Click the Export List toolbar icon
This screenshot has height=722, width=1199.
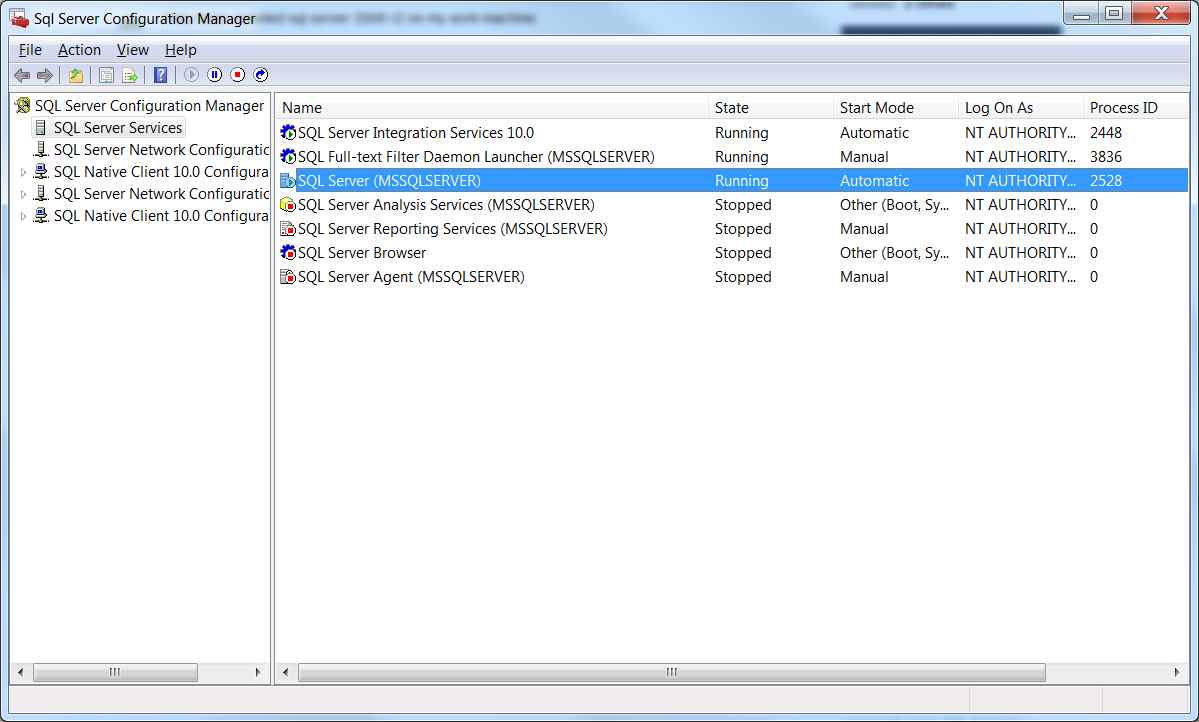(130, 75)
